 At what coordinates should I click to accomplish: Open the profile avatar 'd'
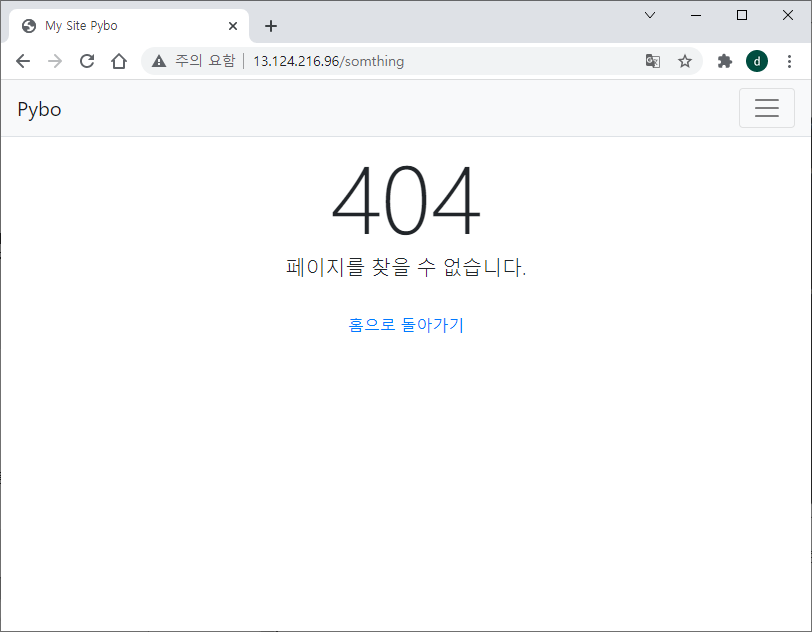(757, 61)
